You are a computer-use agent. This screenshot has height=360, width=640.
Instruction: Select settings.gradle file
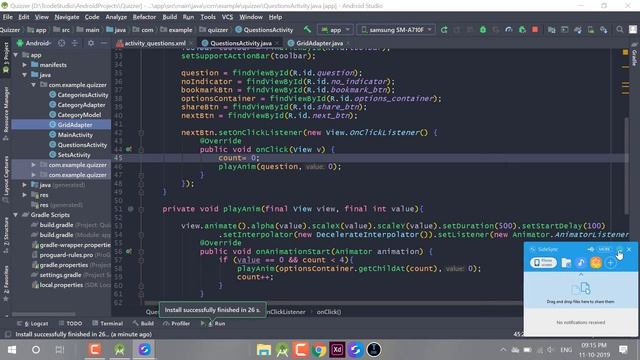click(59, 275)
